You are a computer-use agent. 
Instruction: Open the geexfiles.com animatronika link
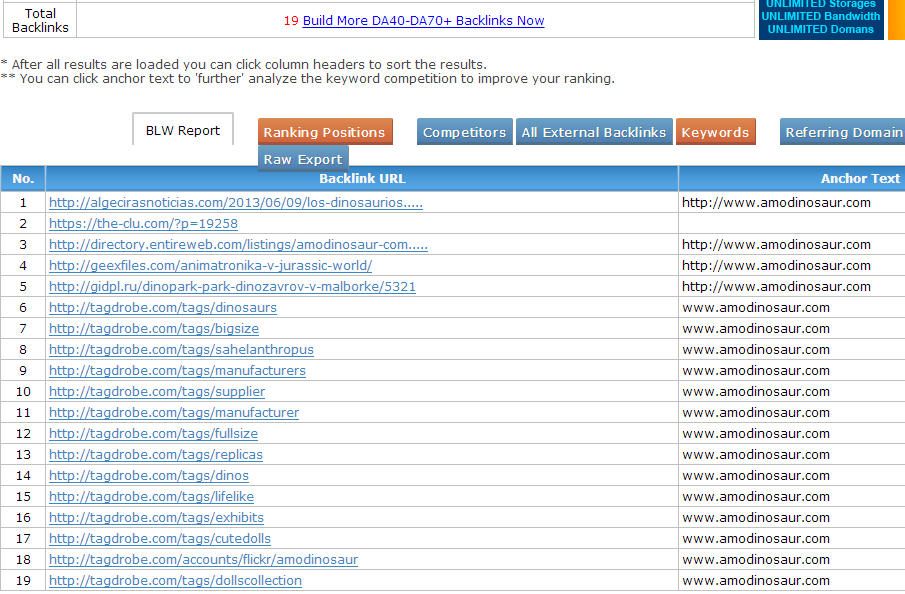pos(211,266)
